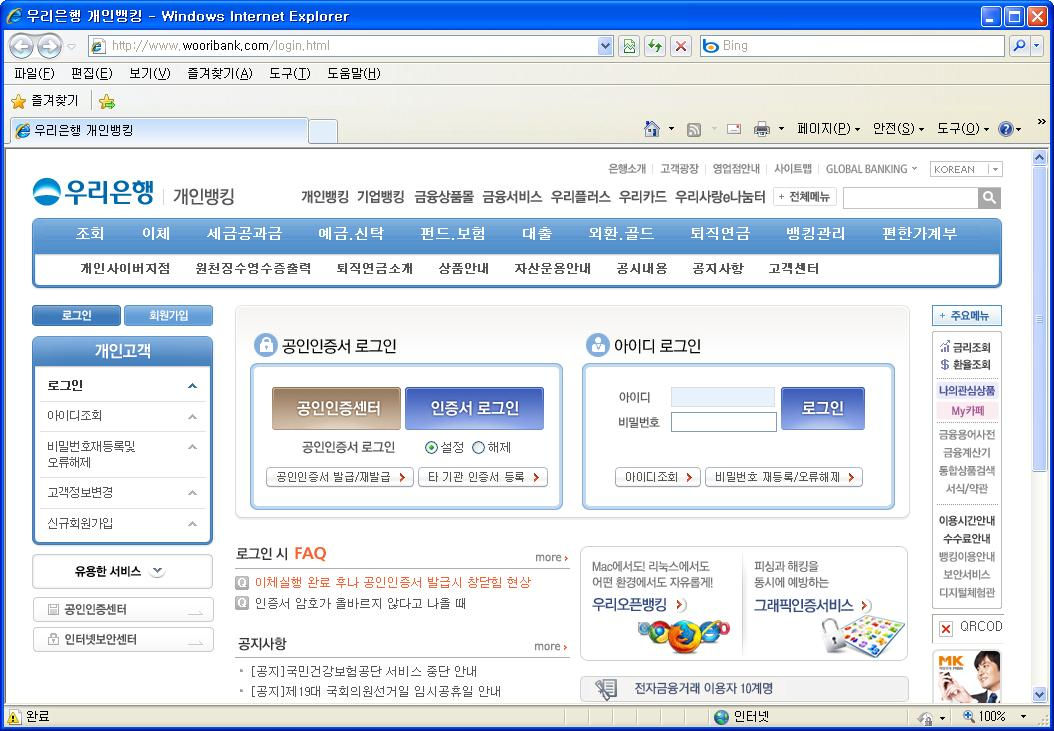1054x731 pixels.
Task: Click 공인인증서 발급/재발급 button
Action: coord(340,477)
